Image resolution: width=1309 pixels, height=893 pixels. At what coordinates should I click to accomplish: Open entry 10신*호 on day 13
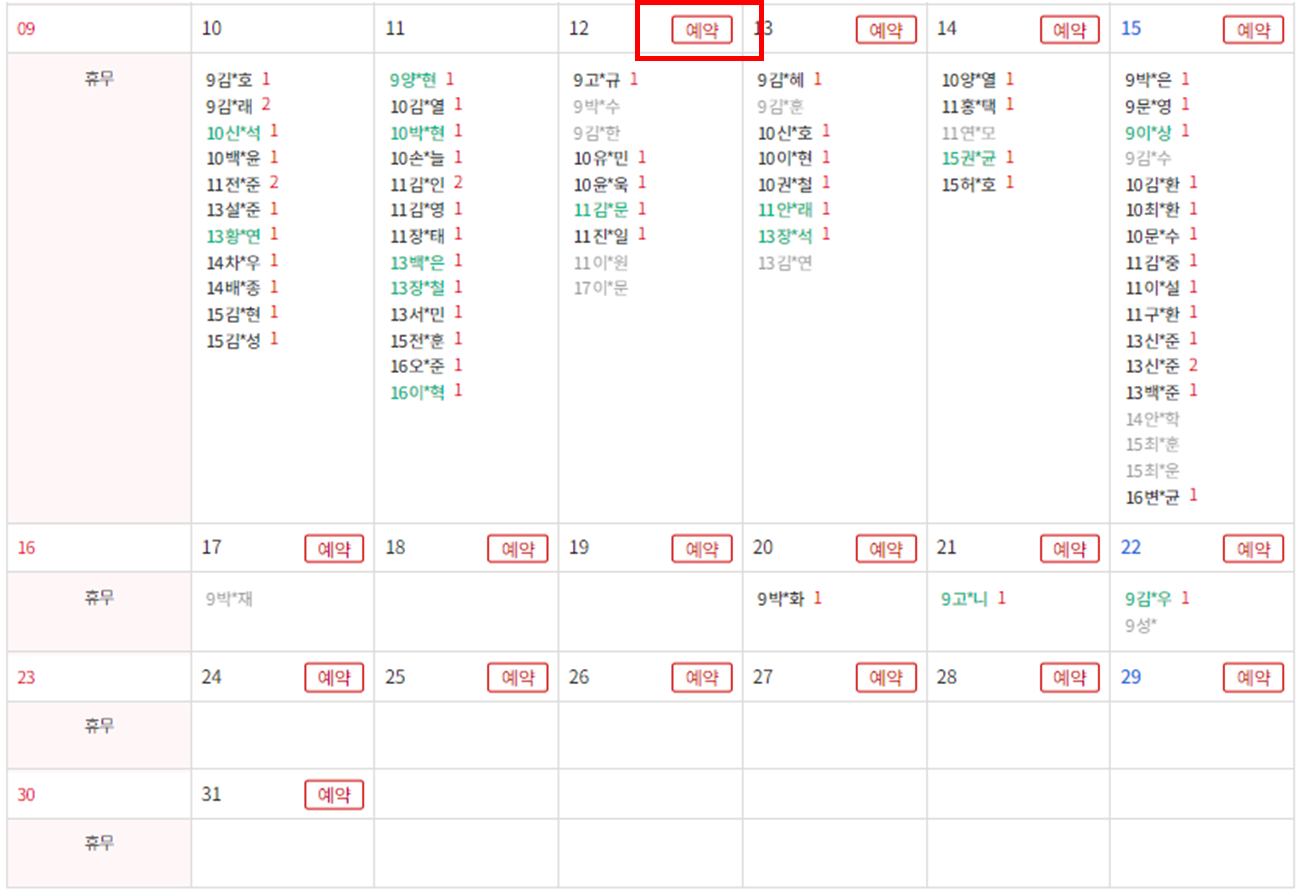[x=786, y=132]
